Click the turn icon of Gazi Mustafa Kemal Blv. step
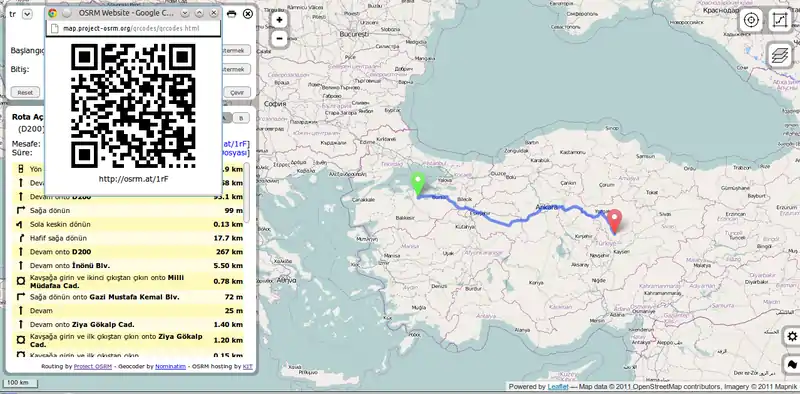The height and width of the screenshot is (394, 800). pyautogui.click(x=21, y=297)
